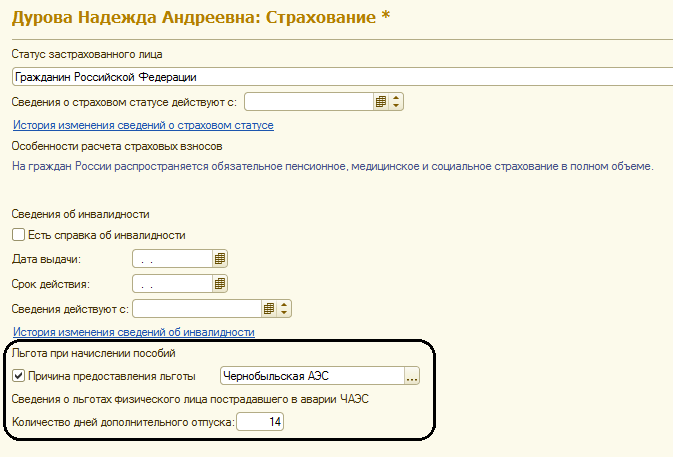Click additional vacation days field showing 14
673x457 pixels.
[x=260, y=422]
